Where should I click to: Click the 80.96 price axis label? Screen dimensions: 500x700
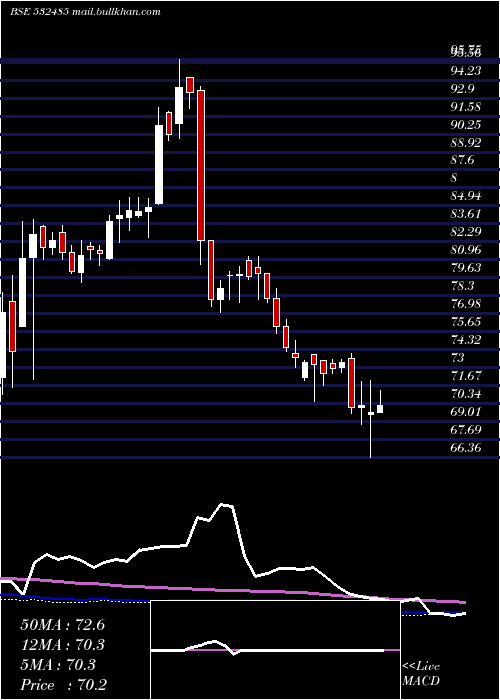(466, 250)
